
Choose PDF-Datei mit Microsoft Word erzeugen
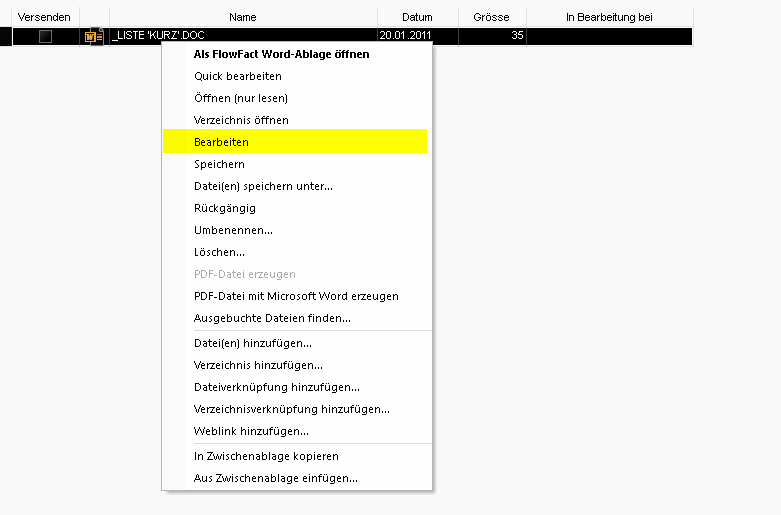click(x=296, y=296)
